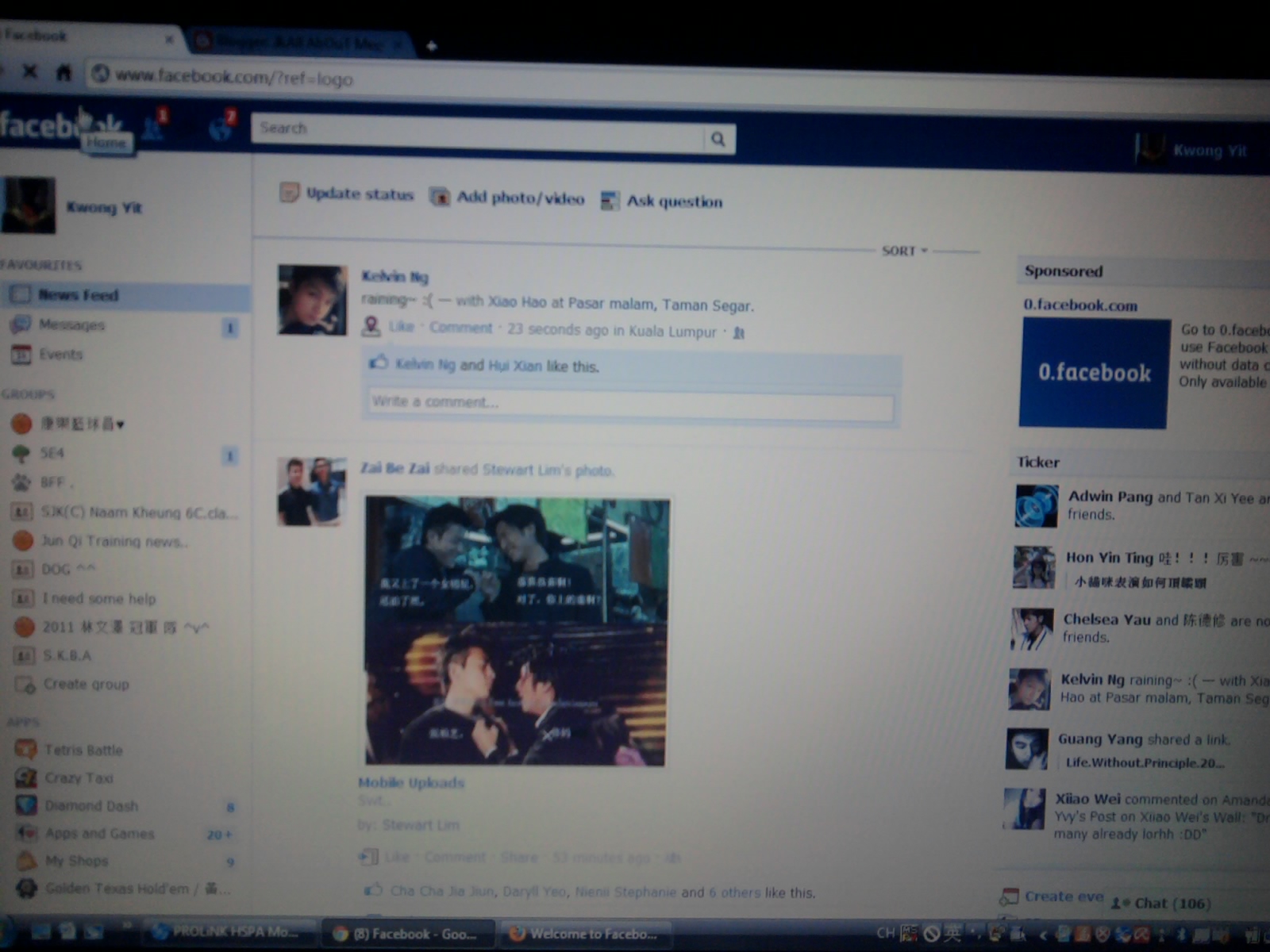Click the 0.facebook ad image
This screenshot has width=1270, height=952.
[1094, 373]
